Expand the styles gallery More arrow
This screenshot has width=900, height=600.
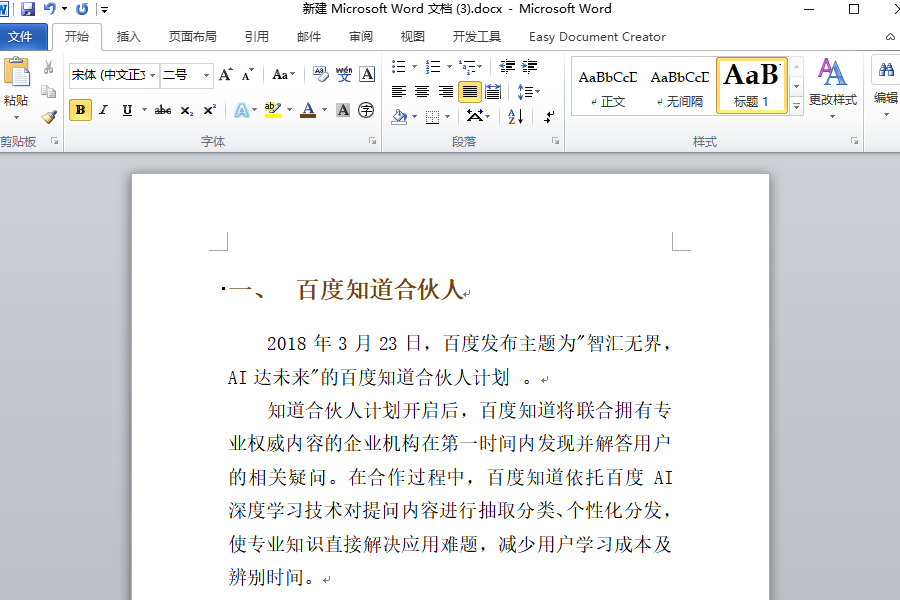click(797, 106)
